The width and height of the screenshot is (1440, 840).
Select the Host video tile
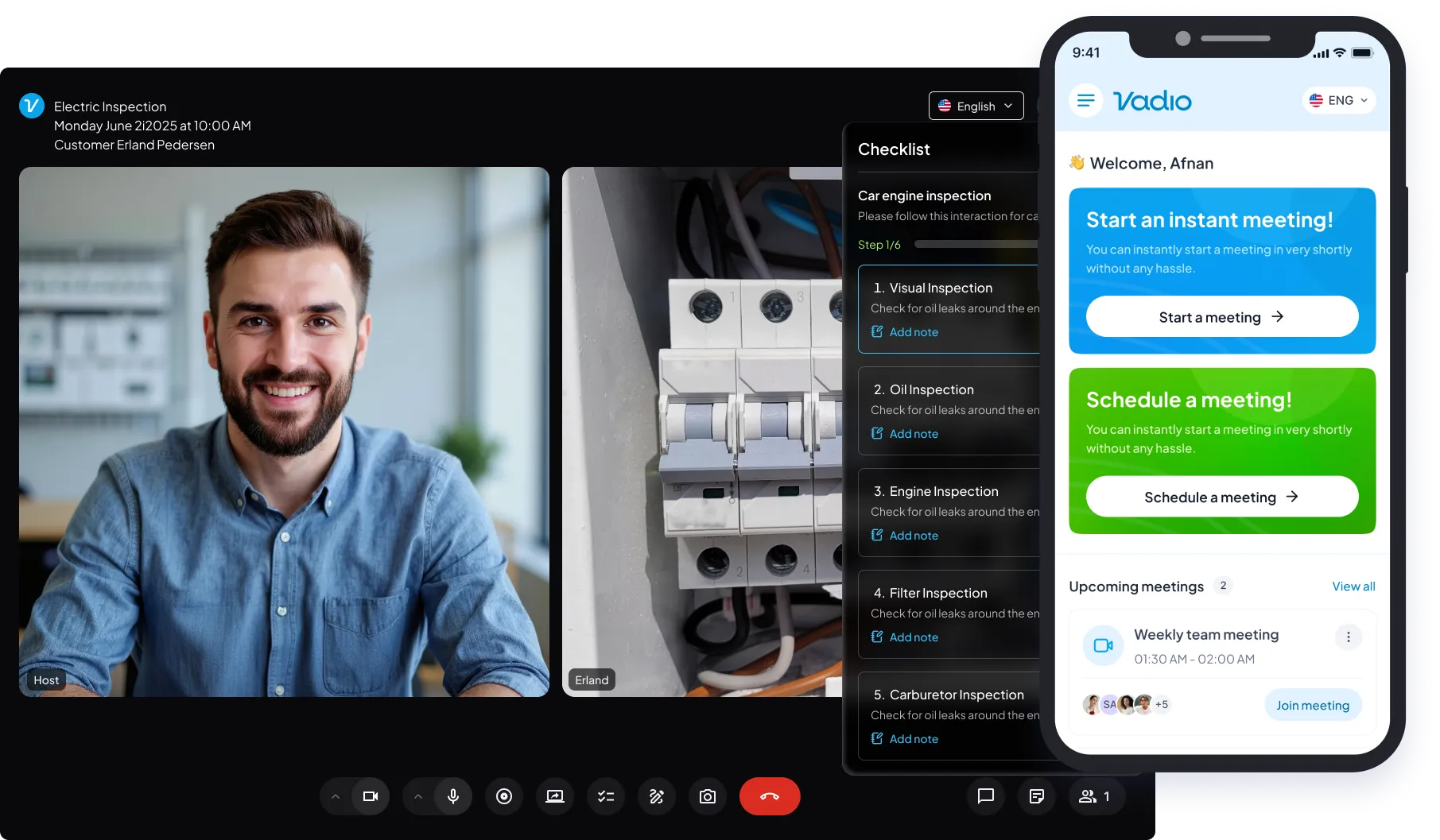click(x=284, y=432)
